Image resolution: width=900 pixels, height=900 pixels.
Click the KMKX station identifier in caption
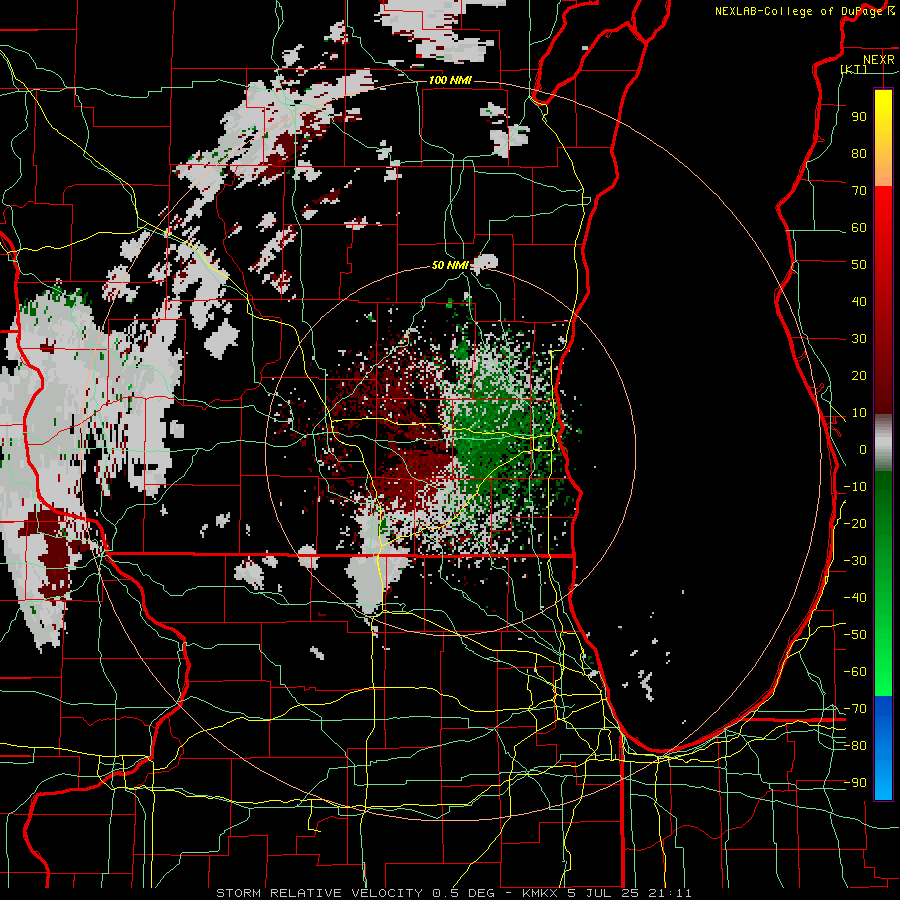coord(540,893)
